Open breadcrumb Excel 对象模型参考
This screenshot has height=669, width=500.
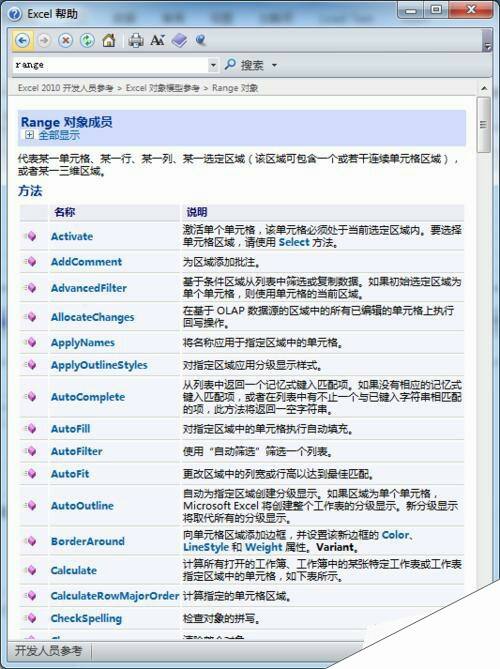tap(163, 88)
